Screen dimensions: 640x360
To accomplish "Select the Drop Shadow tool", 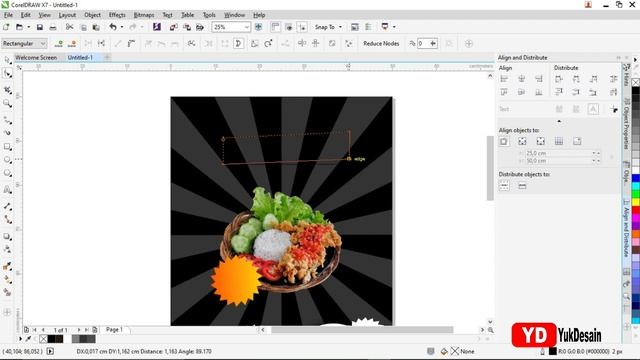I will coord(7,236).
